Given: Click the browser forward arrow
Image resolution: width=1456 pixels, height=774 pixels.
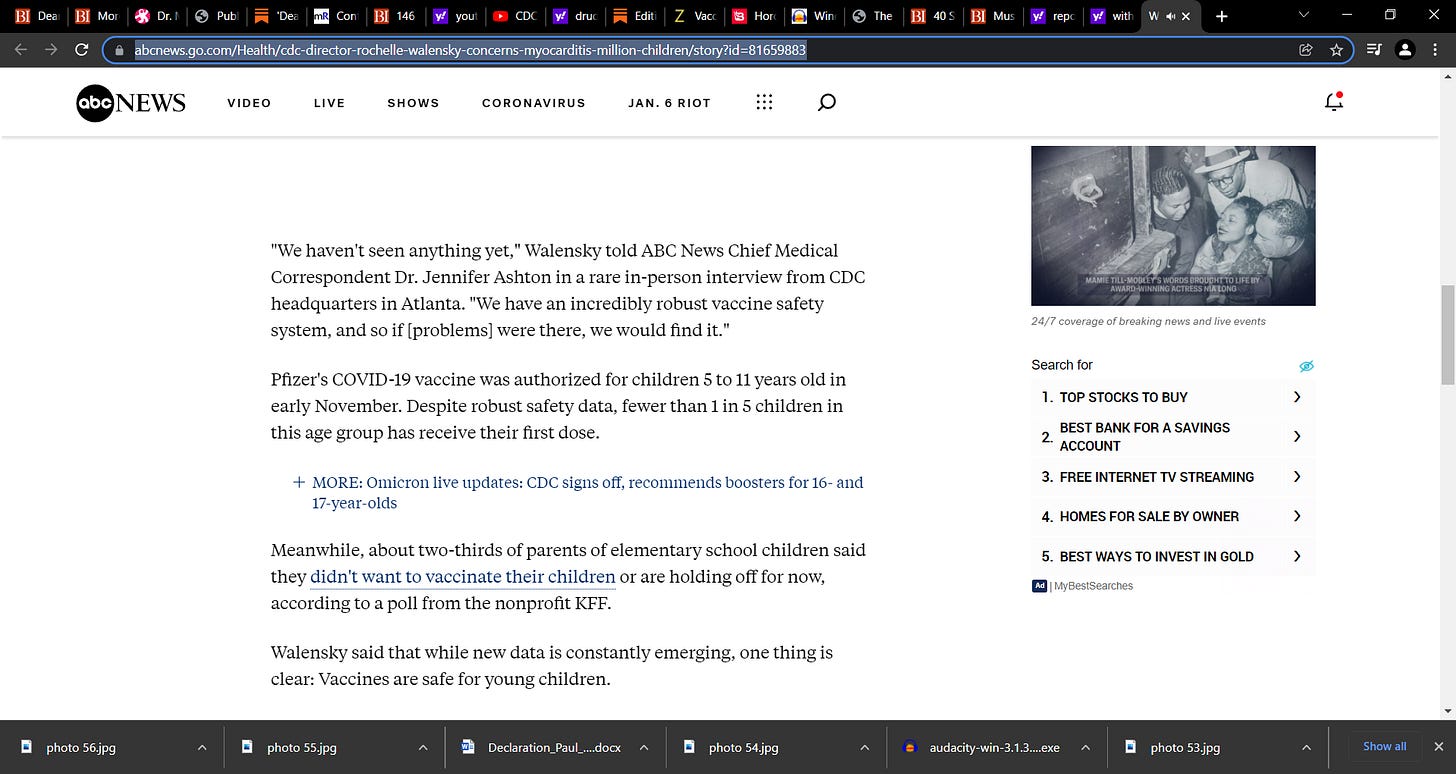Looking at the screenshot, I should click(x=51, y=49).
